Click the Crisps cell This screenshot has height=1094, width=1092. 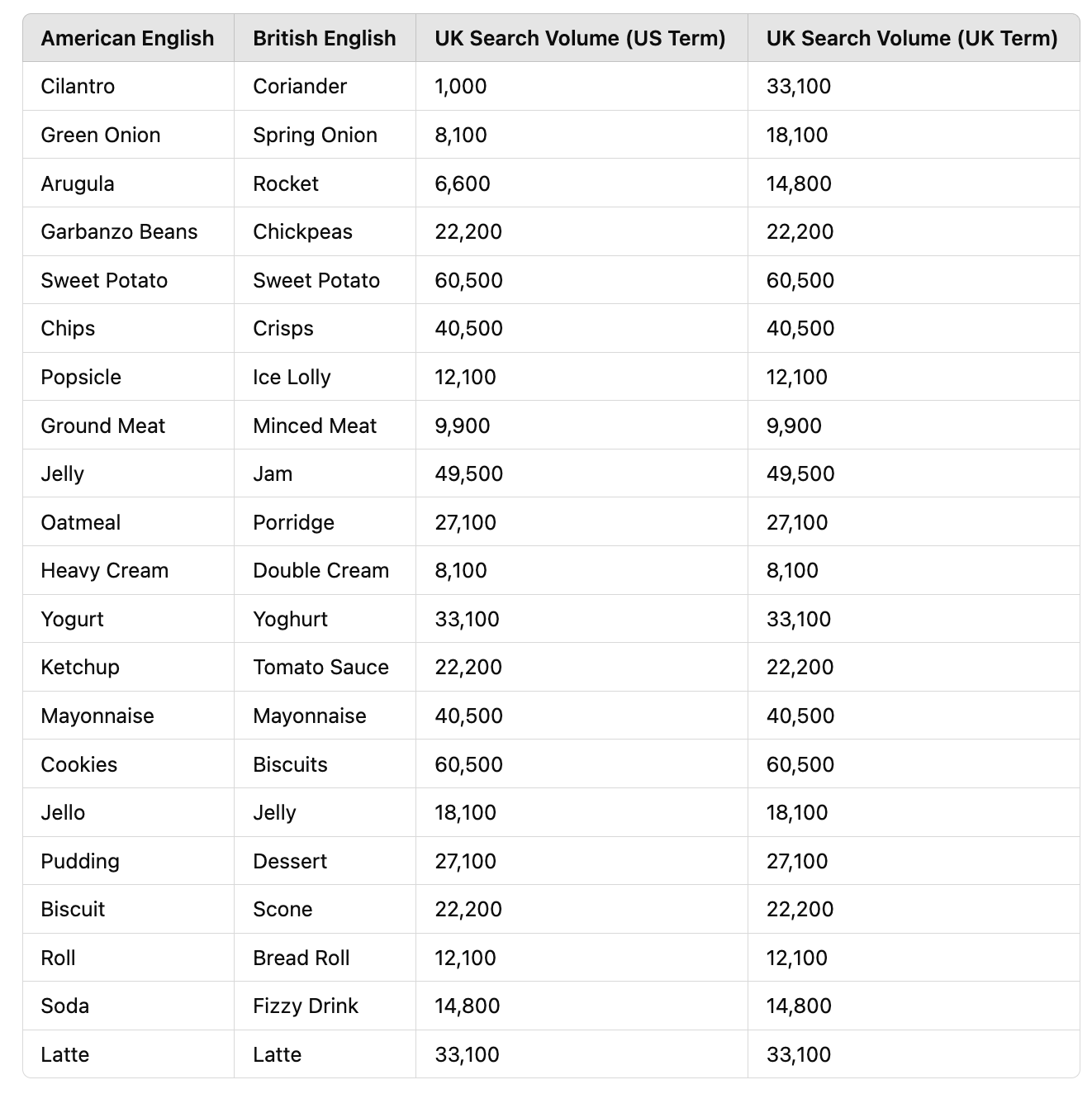[283, 328]
